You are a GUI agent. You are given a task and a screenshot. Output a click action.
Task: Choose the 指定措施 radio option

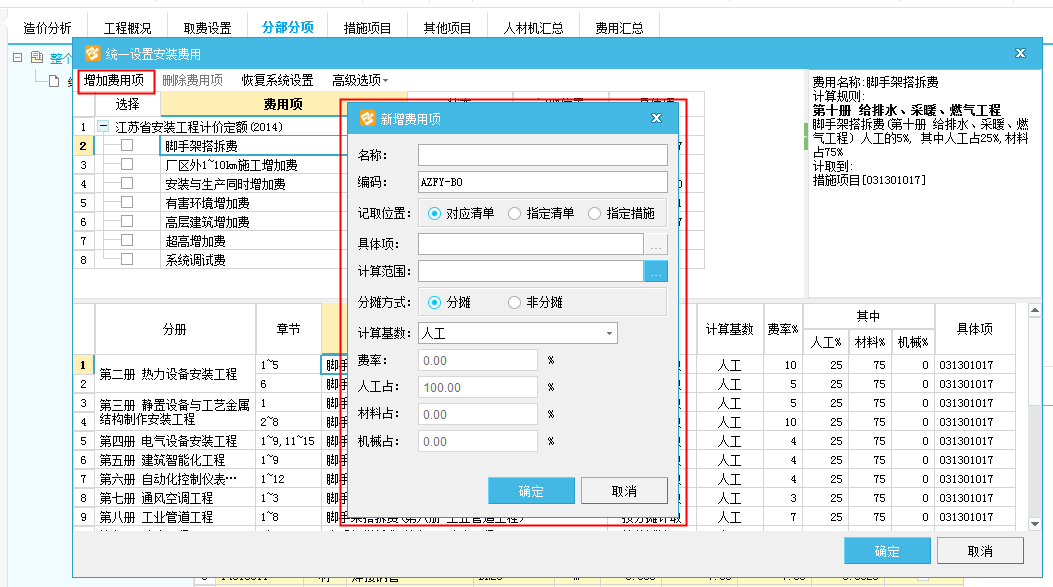(x=595, y=213)
